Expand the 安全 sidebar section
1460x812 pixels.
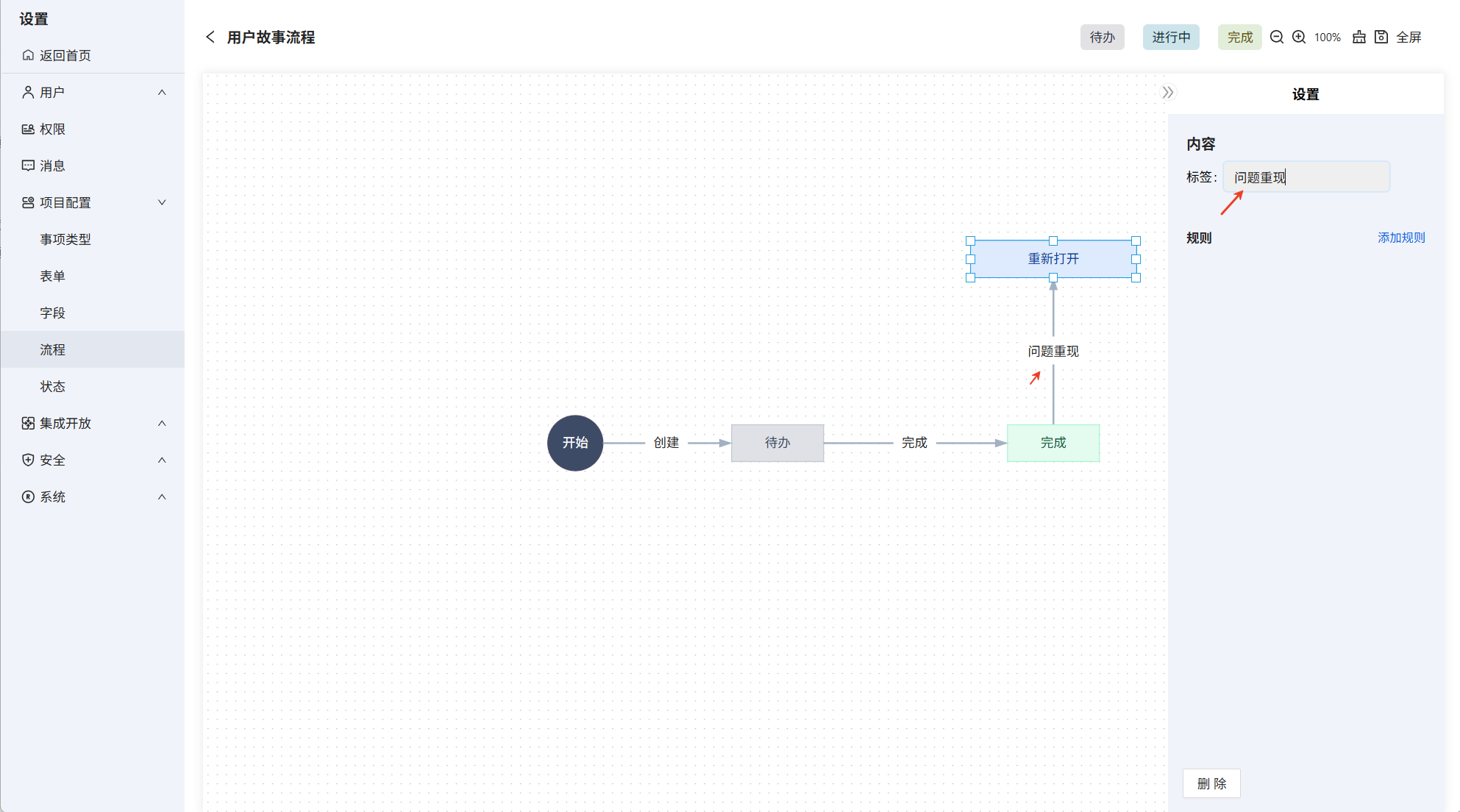tap(162, 460)
